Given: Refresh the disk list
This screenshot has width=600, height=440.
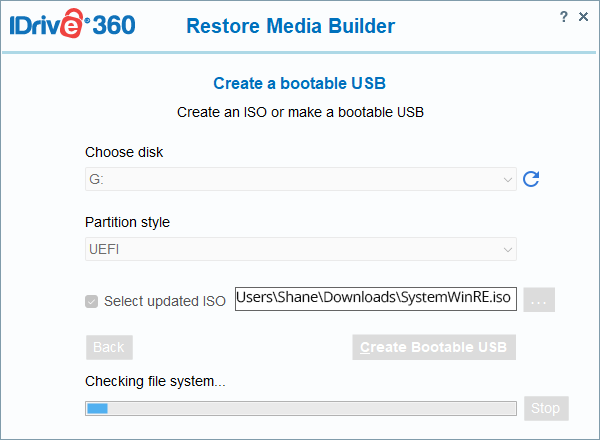Looking at the screenshot, I should coord(531,179).
